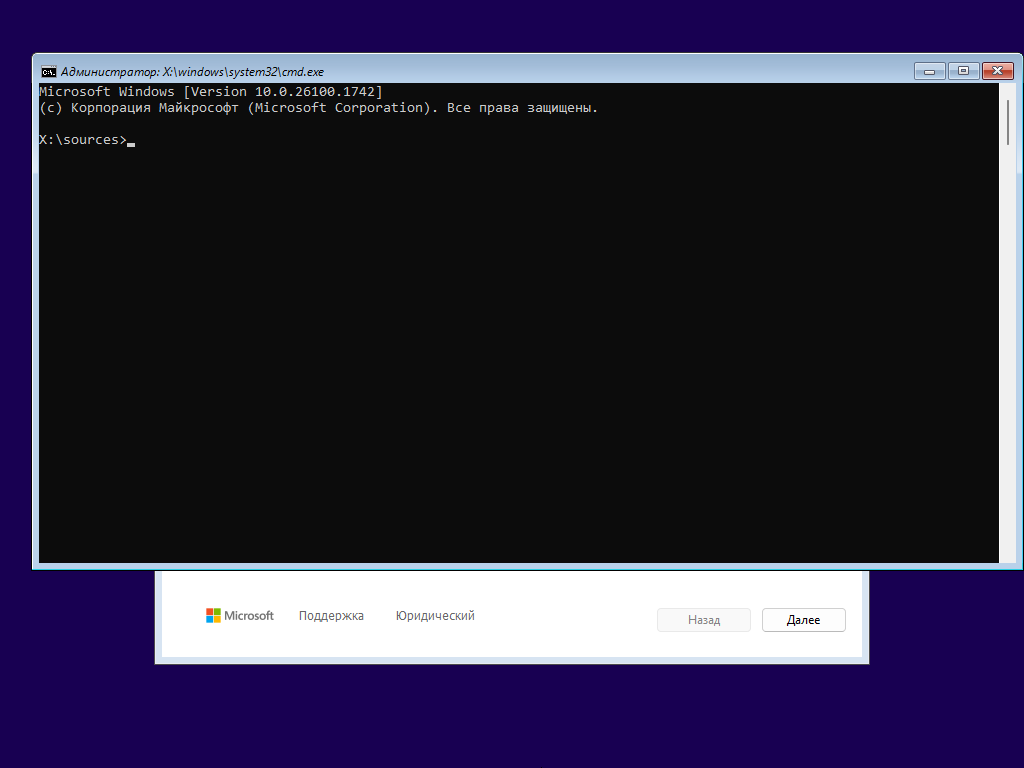Click the yellow square of the Microsoft logo
Screen dimensions: 1024x768
point(217,620)
